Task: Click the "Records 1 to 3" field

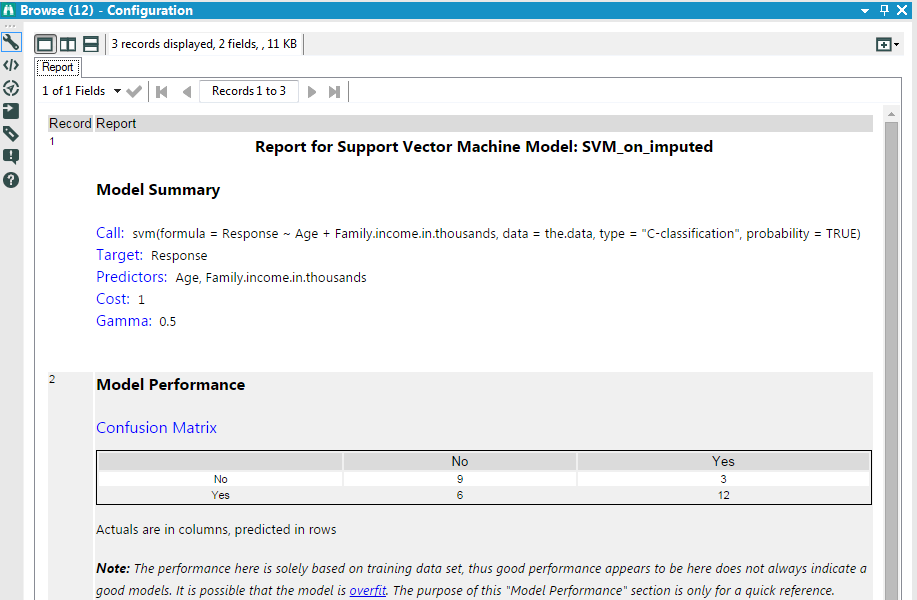Action: tap(248, 90)
